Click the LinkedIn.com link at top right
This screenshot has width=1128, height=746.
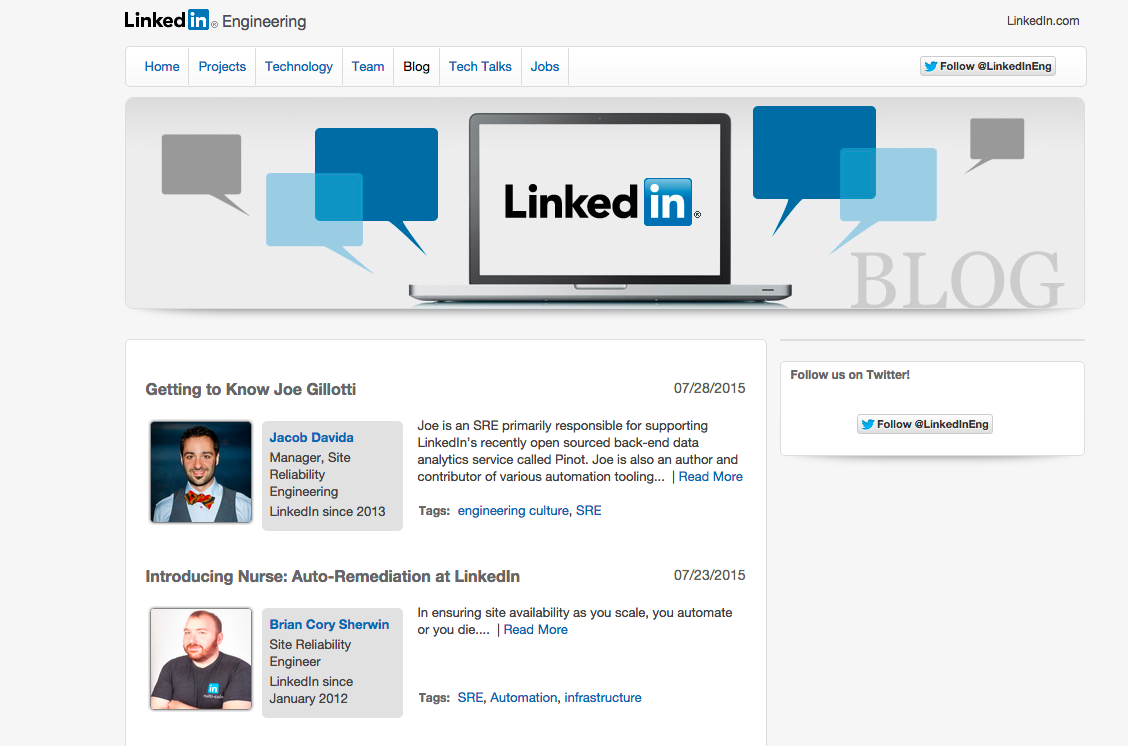tap(1044, 20)
